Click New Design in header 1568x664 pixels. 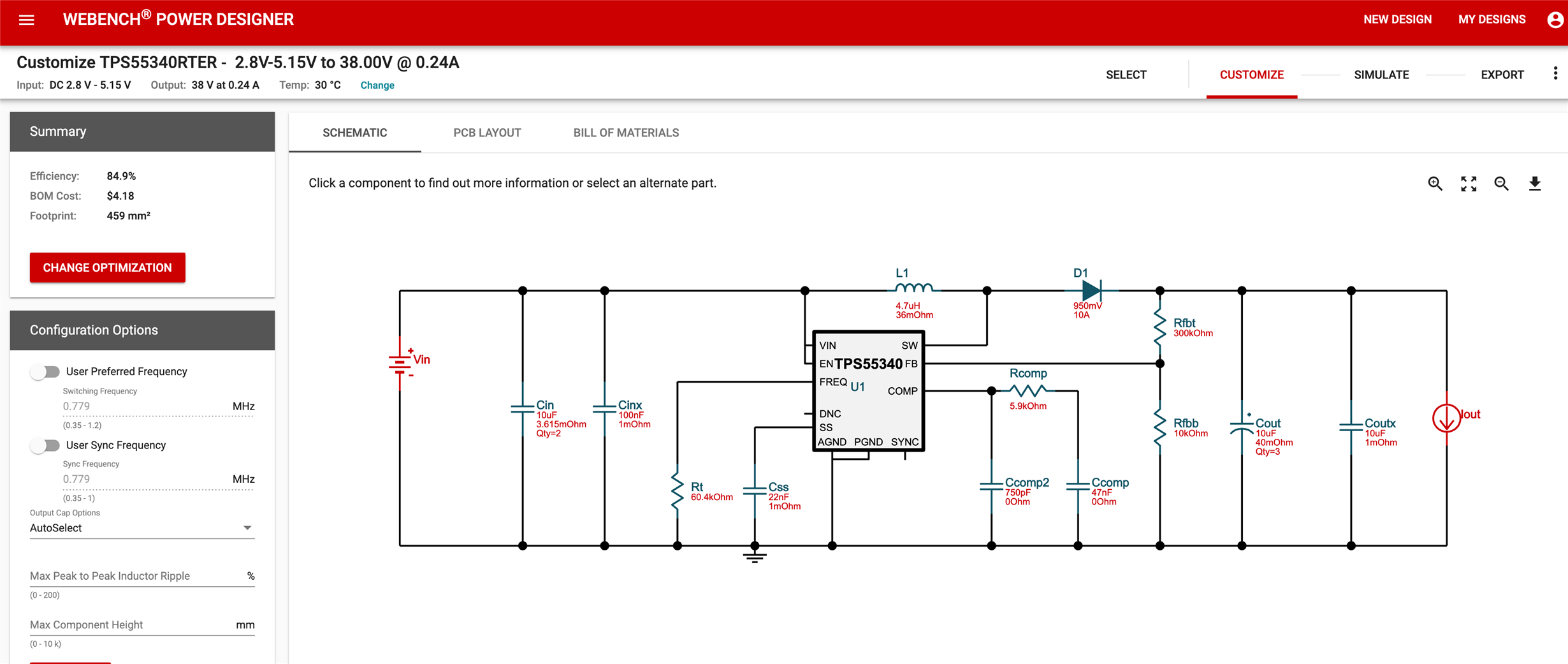click(x=1397, y=20)
